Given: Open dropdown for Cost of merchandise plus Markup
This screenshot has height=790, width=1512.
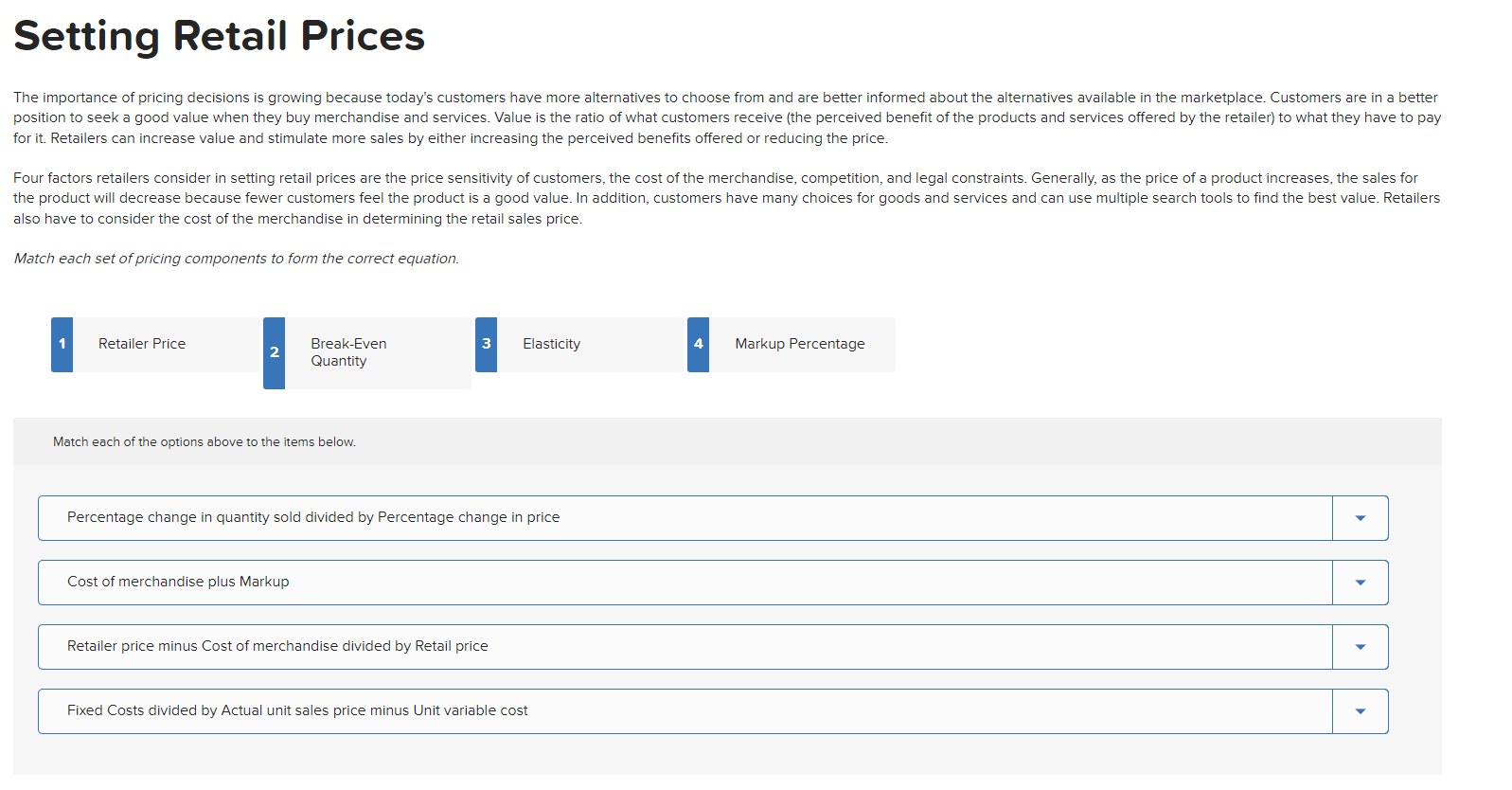Looking at the screenshot, I should point(1360,583).
